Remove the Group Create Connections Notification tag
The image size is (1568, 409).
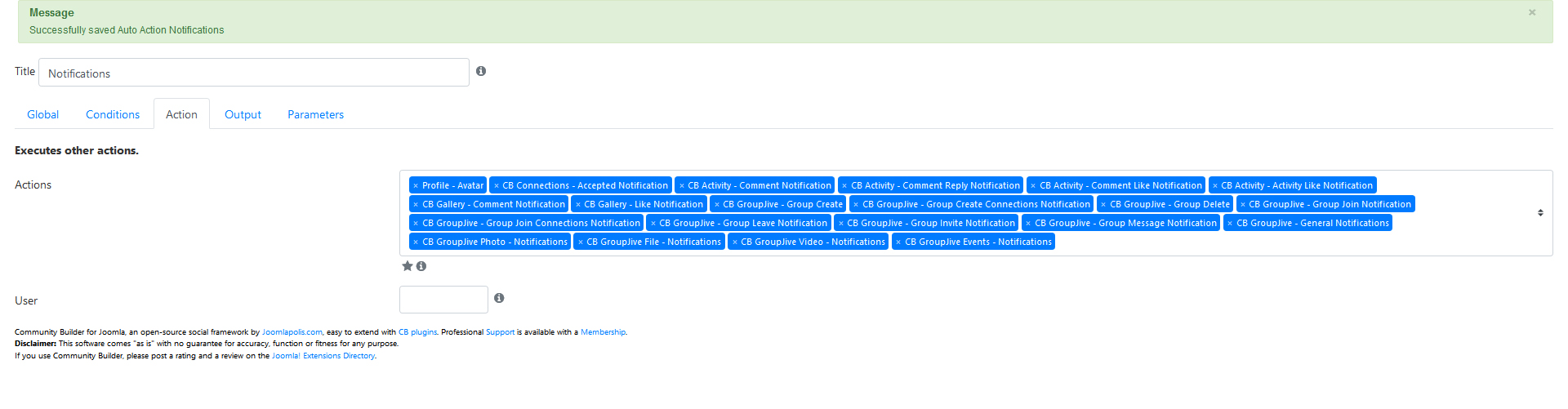point(856,205)
